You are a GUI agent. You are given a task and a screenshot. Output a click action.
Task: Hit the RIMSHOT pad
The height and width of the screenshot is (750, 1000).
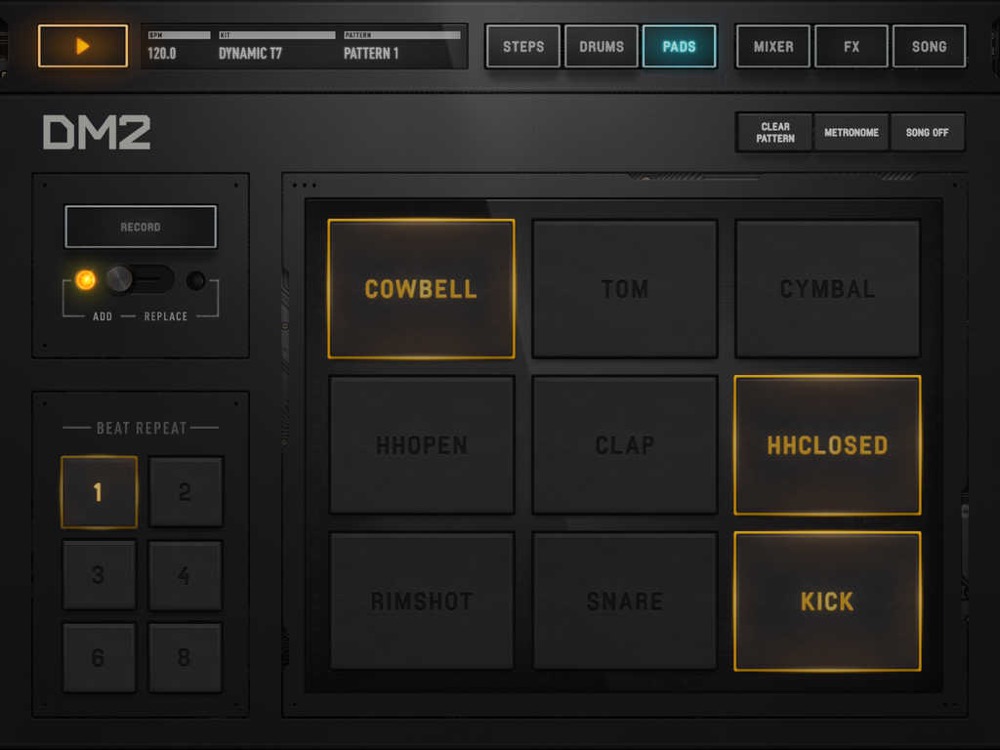[x=420, y=600]
